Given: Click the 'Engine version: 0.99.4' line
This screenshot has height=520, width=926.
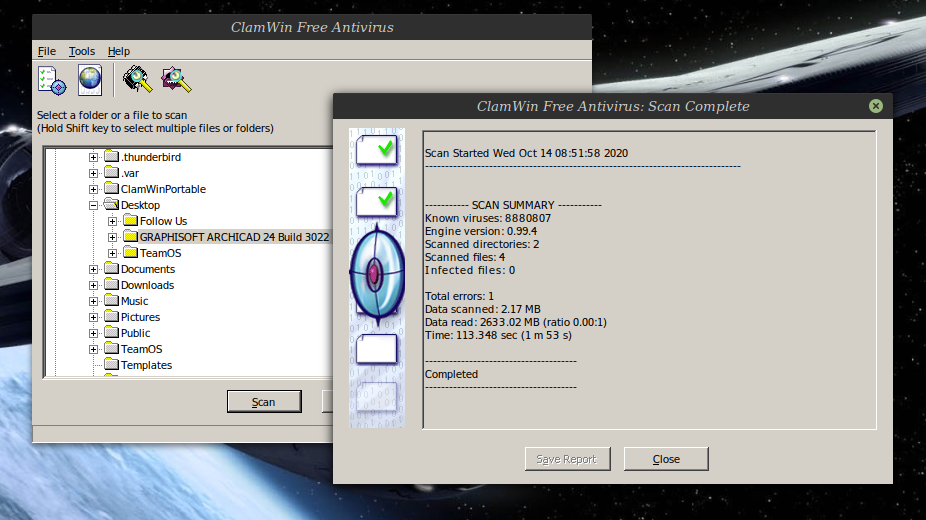Looking at the screenshot, I should tap(481, 231).
